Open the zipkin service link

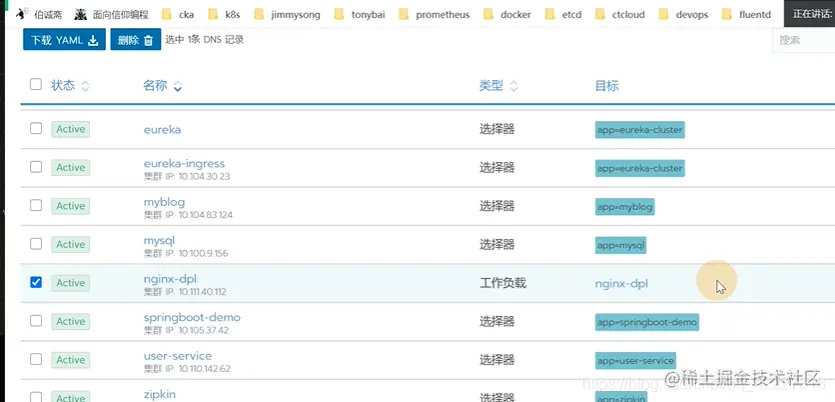tap(159, 394)
